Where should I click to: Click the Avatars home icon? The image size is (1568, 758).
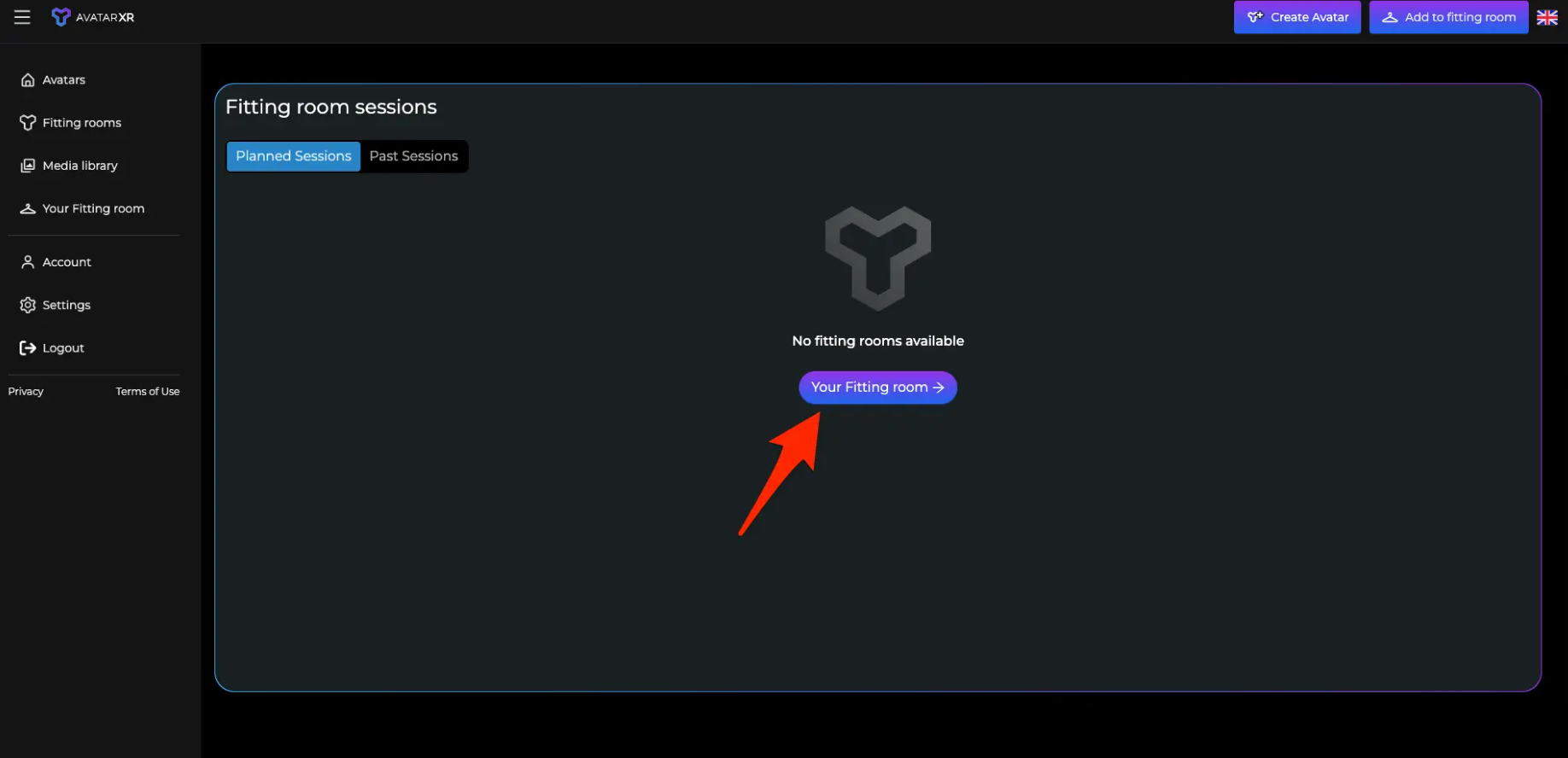click(x=28, y=80)
